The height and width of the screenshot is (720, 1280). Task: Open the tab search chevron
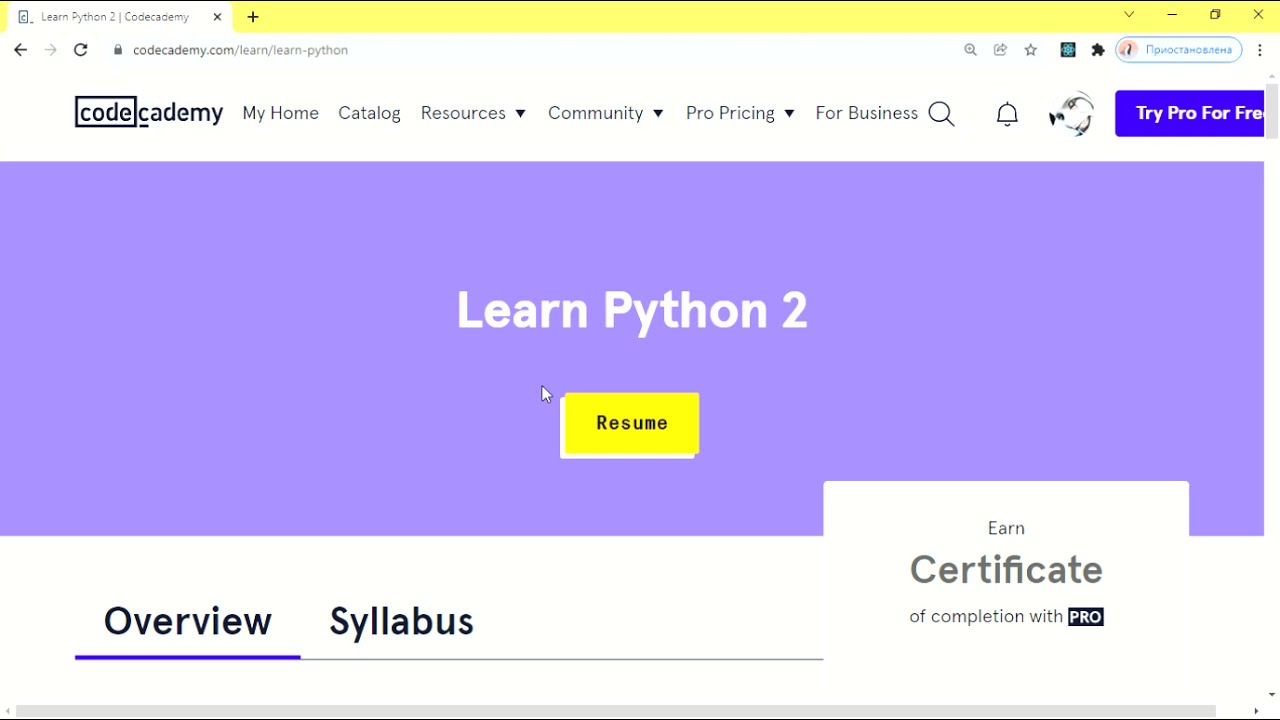click(1129, 14)
